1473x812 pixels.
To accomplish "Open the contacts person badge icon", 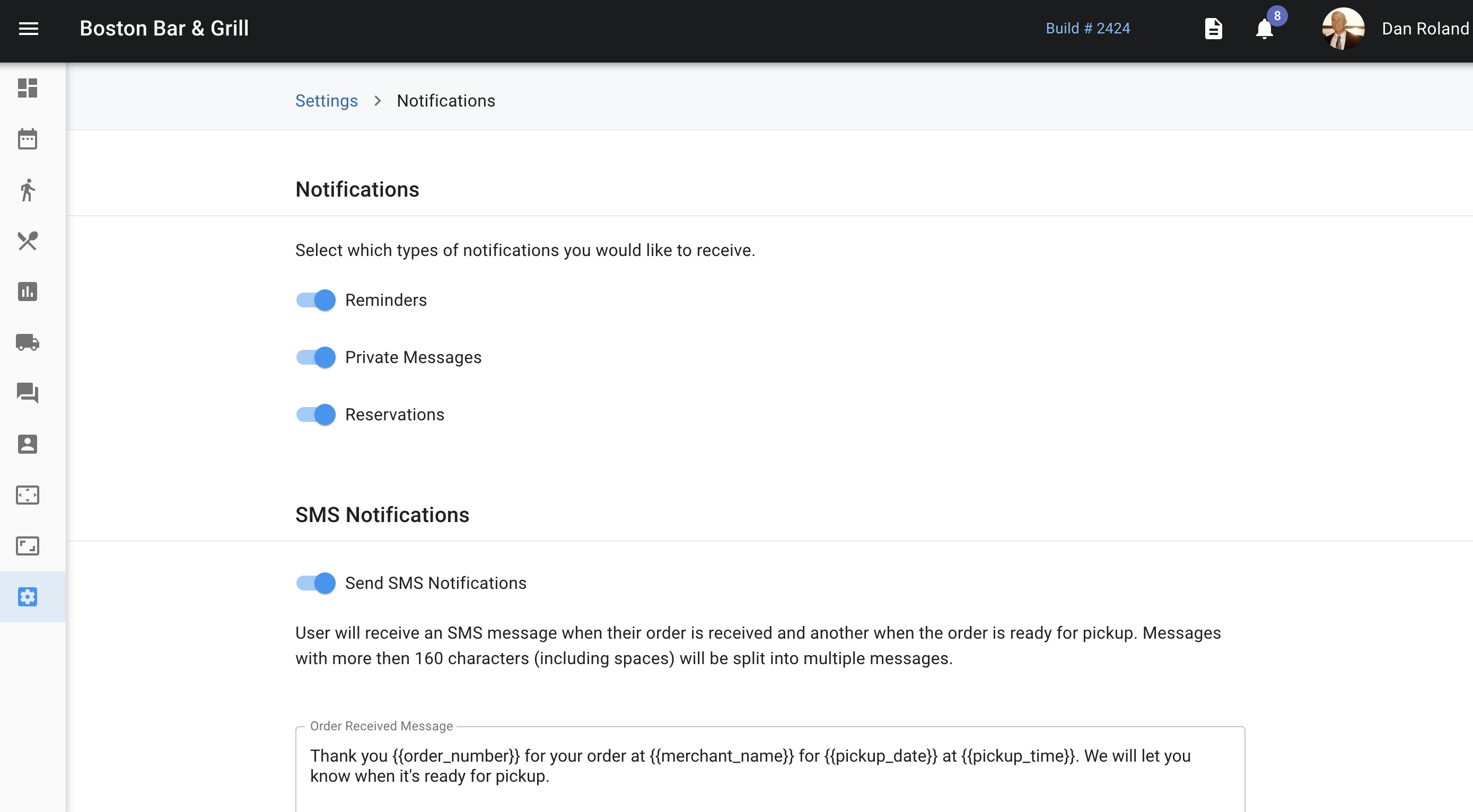I will [28, 444].
